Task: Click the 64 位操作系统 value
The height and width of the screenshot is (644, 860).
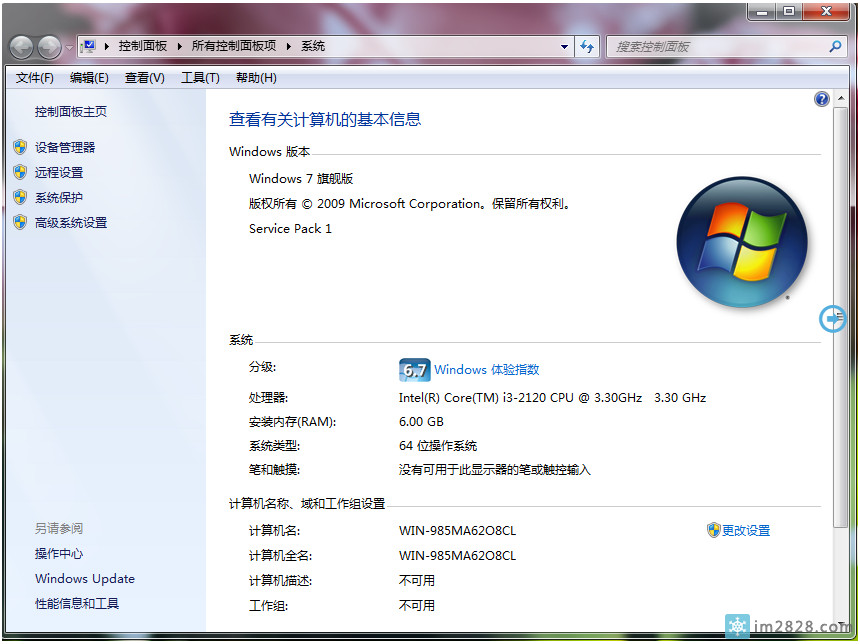Action: click(438, 446)
